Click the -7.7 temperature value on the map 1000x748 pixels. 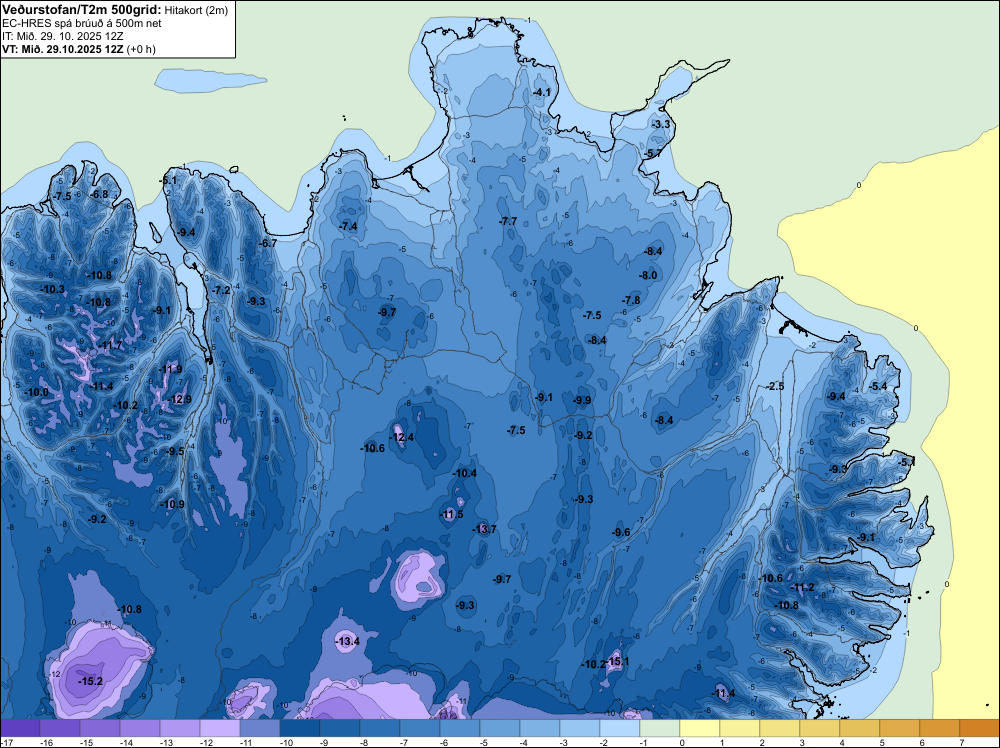click(508, 221)
